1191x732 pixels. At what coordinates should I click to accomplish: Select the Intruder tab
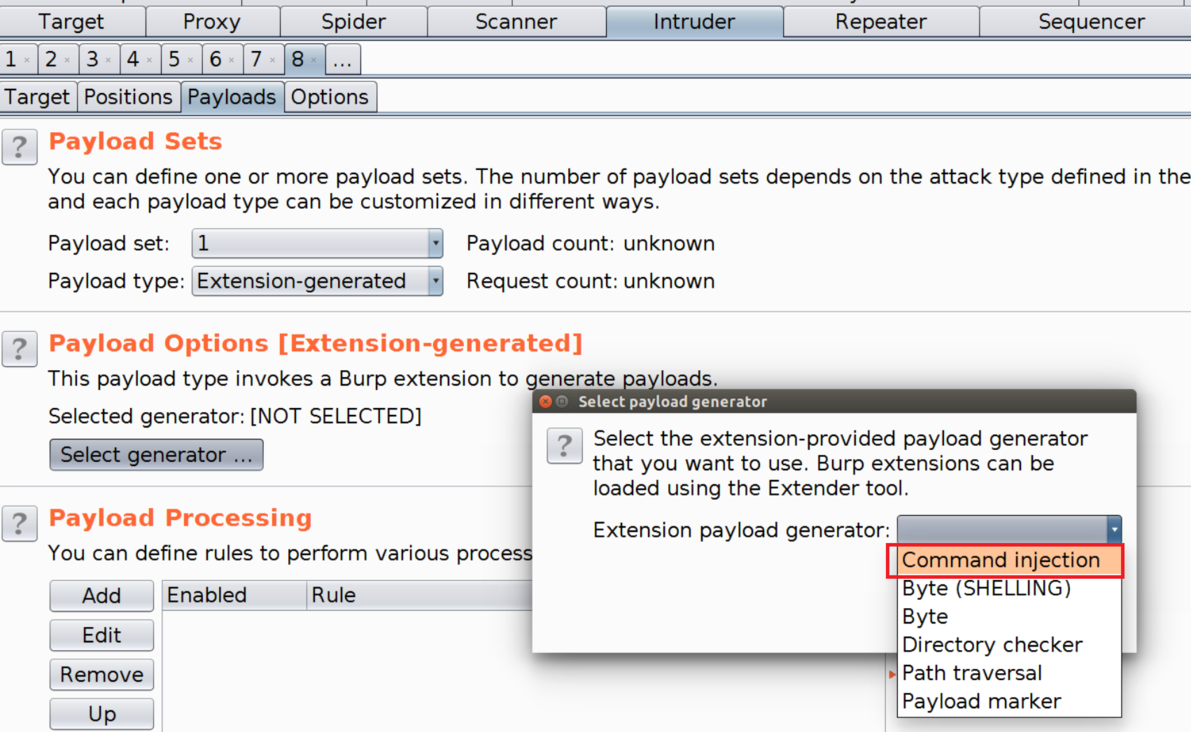click(x=694, y=21)
